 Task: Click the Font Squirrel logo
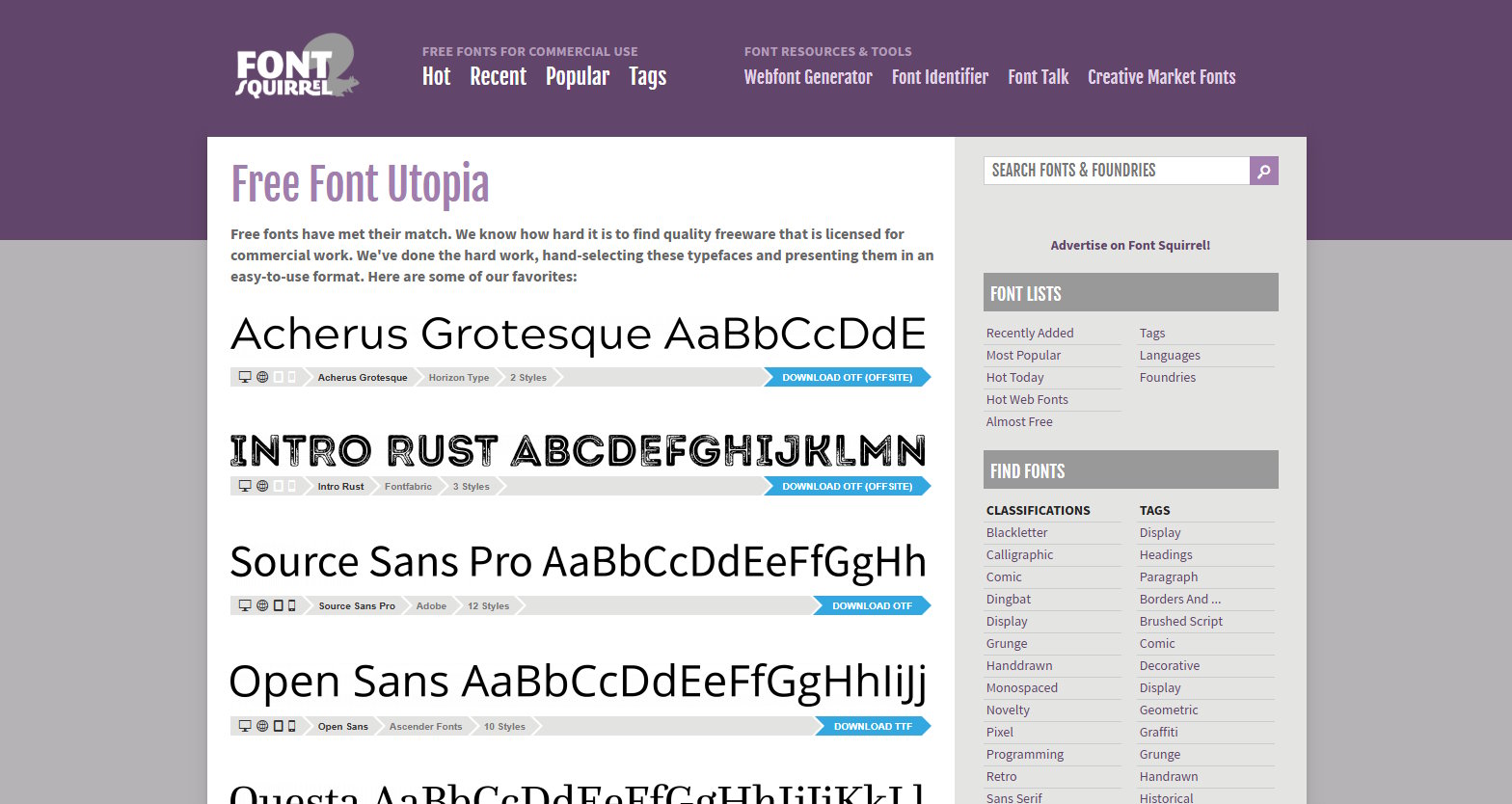pyautogui.click(x=297, y=67)
